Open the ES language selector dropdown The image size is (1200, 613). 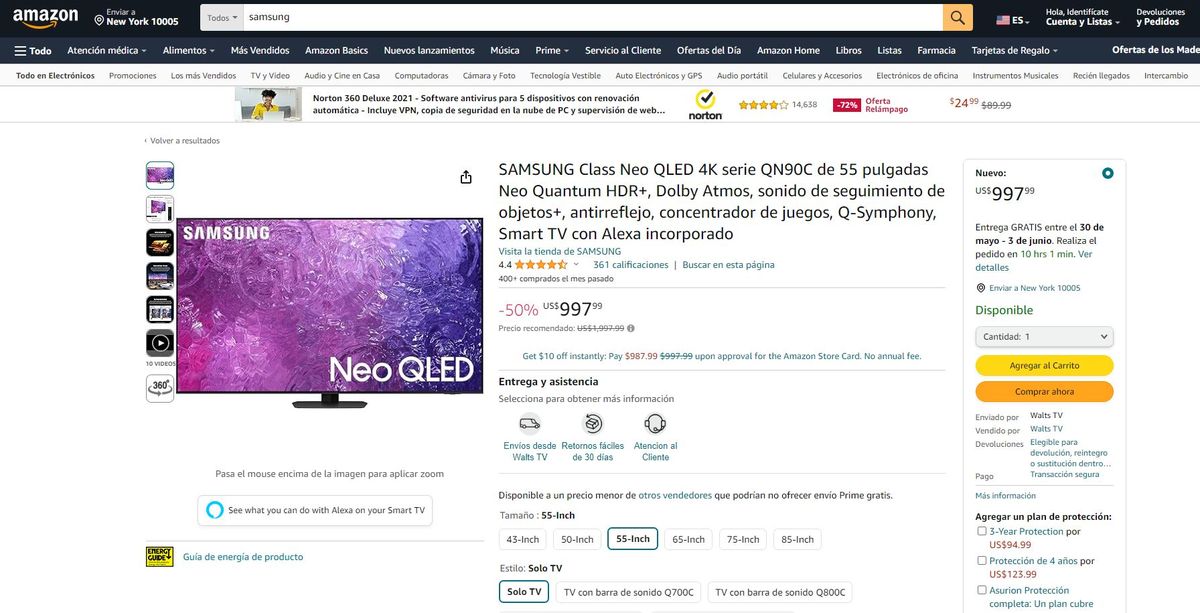pos(1013,20)
